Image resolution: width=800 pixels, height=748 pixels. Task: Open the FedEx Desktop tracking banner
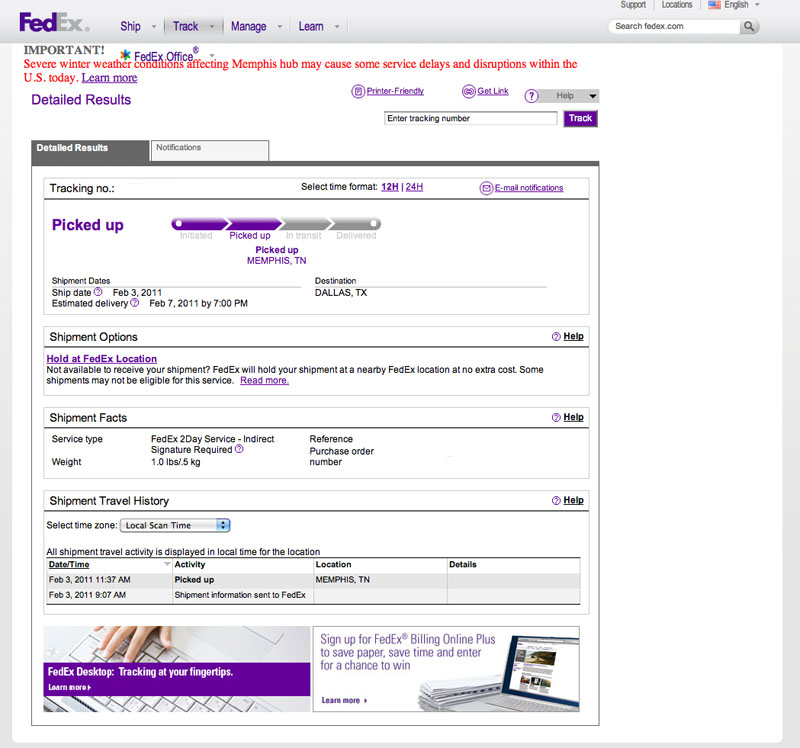click(x=177, y=669)
